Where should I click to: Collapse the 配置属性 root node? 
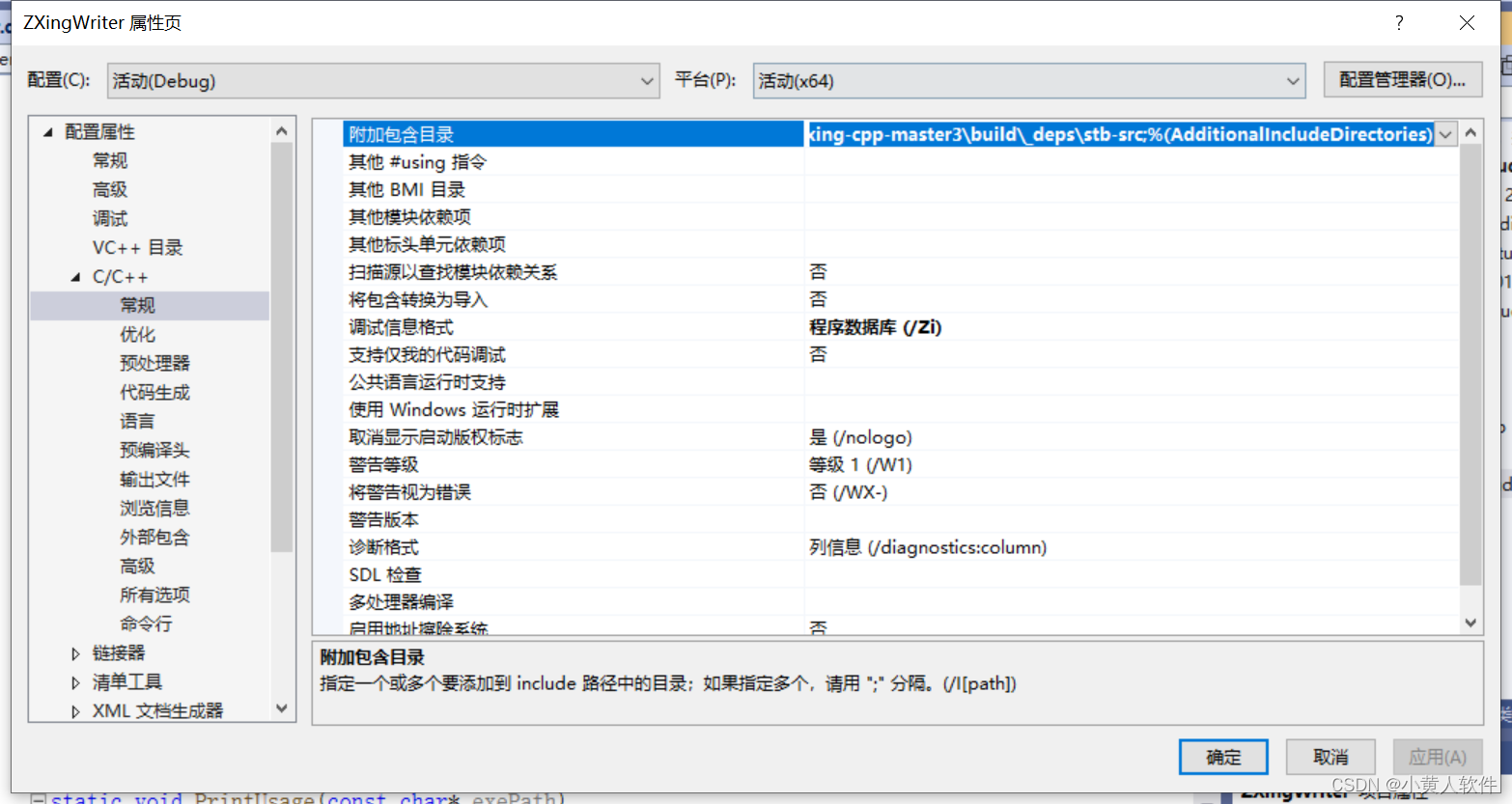(46, 130)
